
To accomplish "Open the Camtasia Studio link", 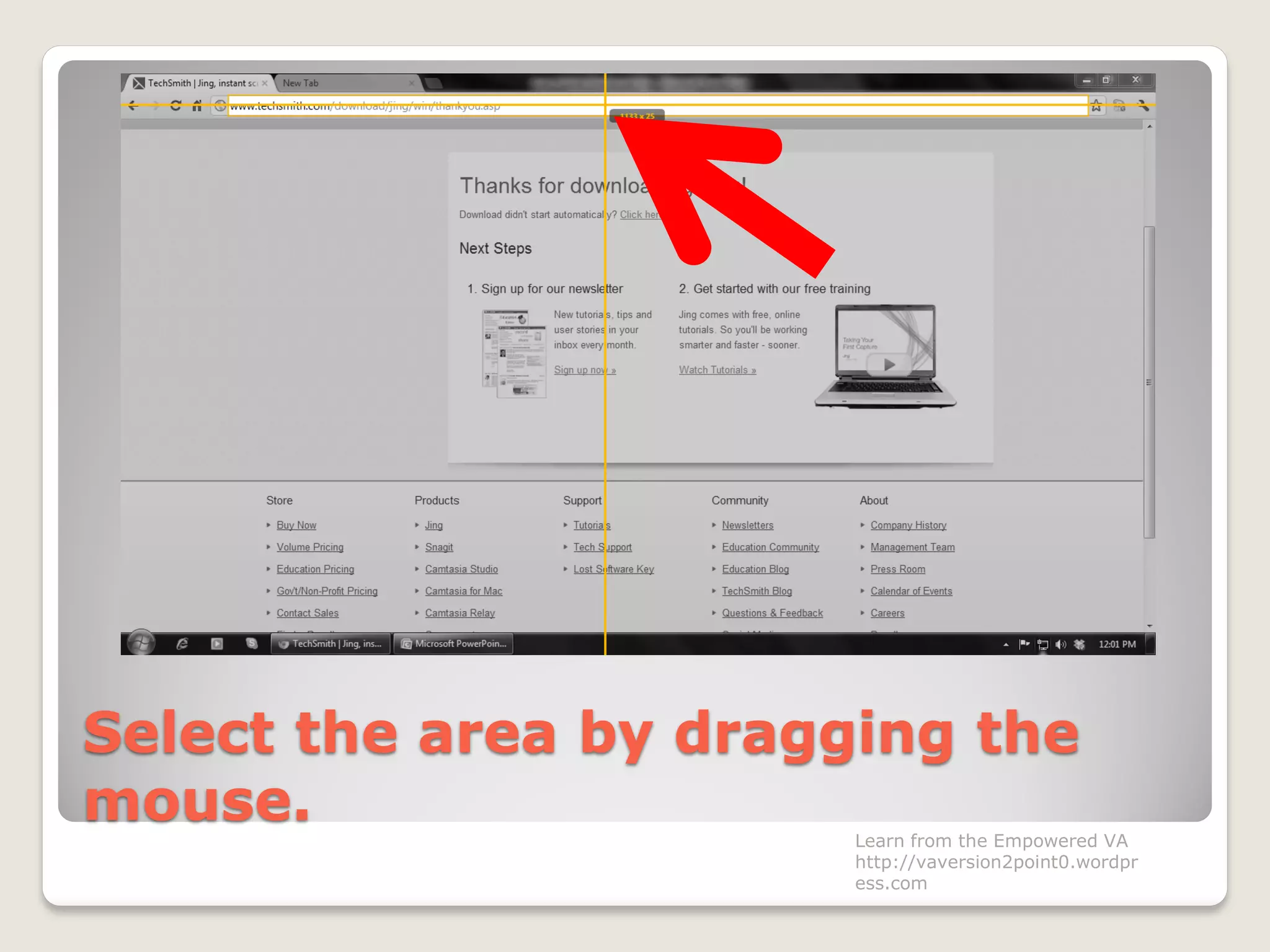I will pyautogui.click(x=461, y=569).
